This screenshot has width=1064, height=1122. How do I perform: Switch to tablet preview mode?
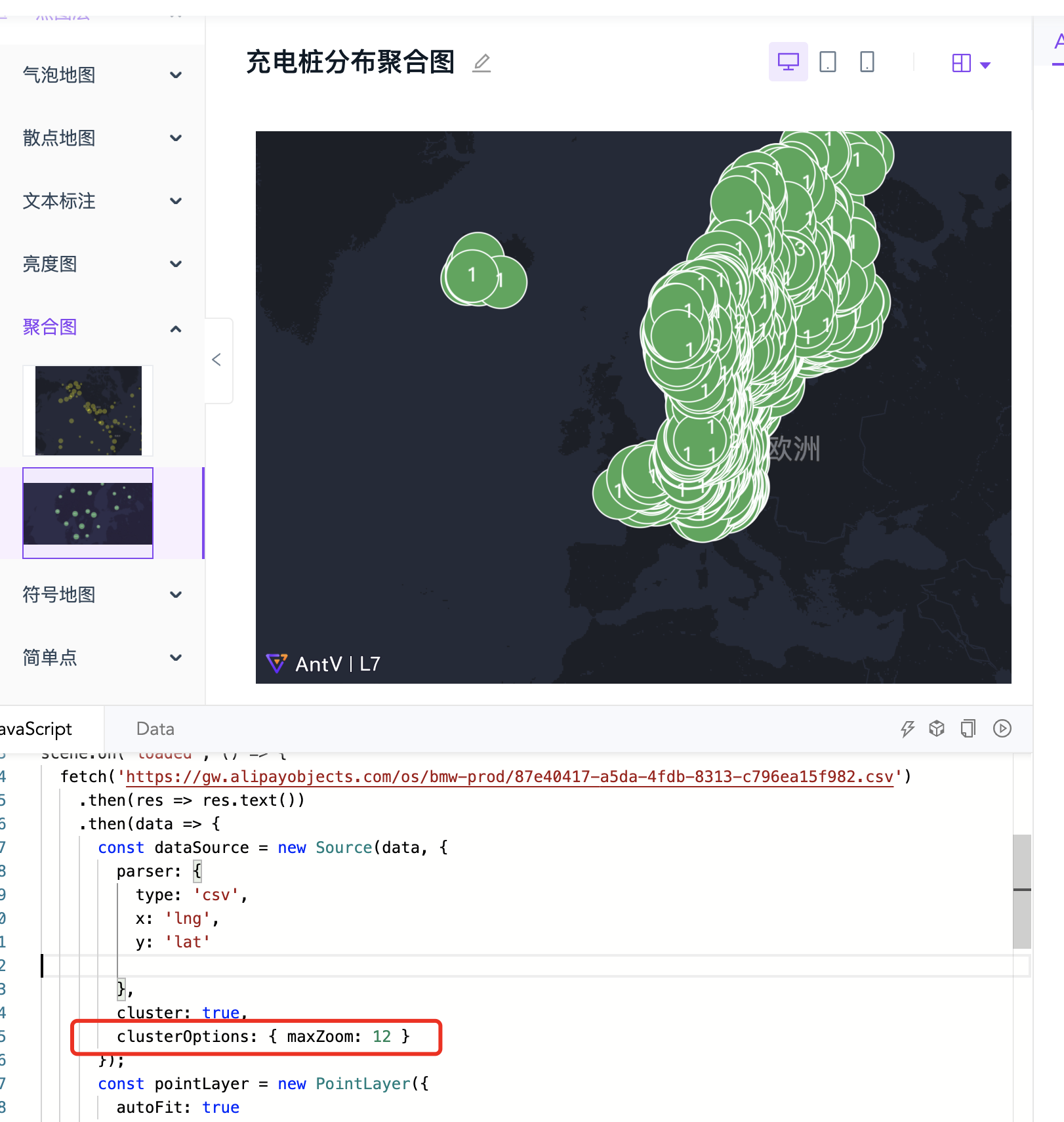point(827,61)
